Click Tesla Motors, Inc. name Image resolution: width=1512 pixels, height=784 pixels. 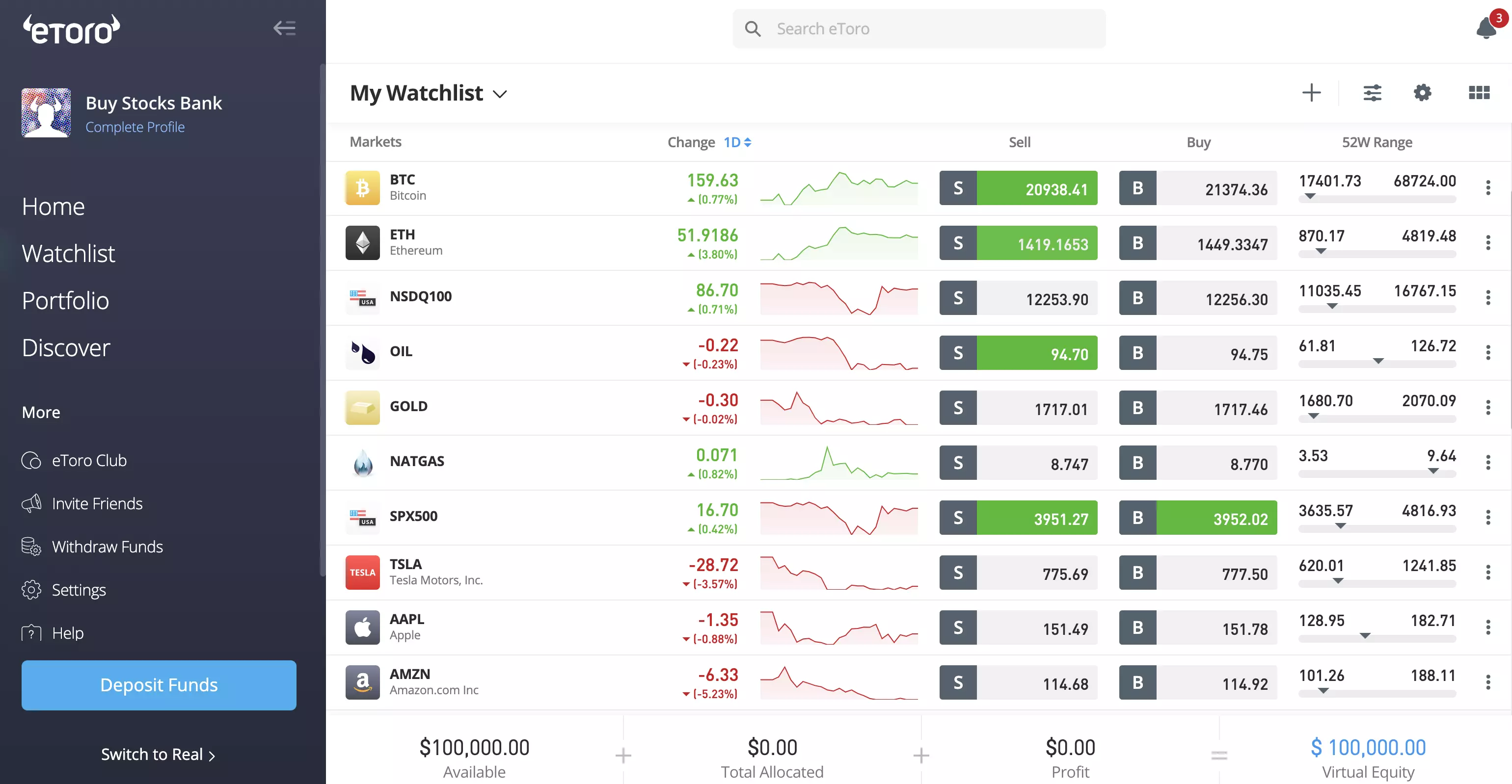click(x=436, y=580)
